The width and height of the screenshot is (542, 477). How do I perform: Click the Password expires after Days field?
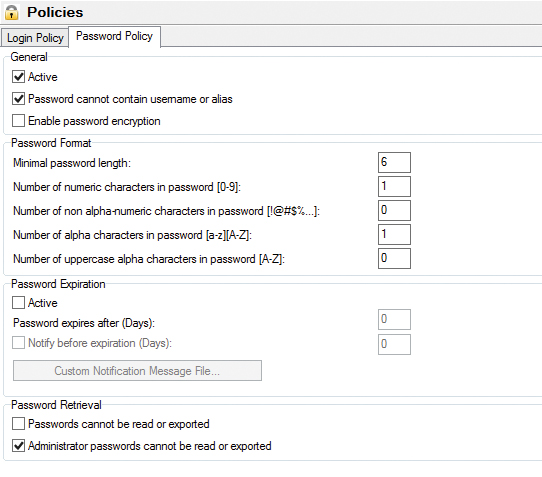tap(394, 320)
